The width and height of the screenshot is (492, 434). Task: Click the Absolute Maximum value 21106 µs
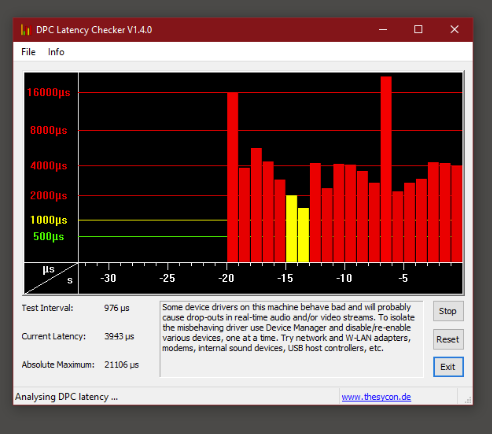point(121,365)
